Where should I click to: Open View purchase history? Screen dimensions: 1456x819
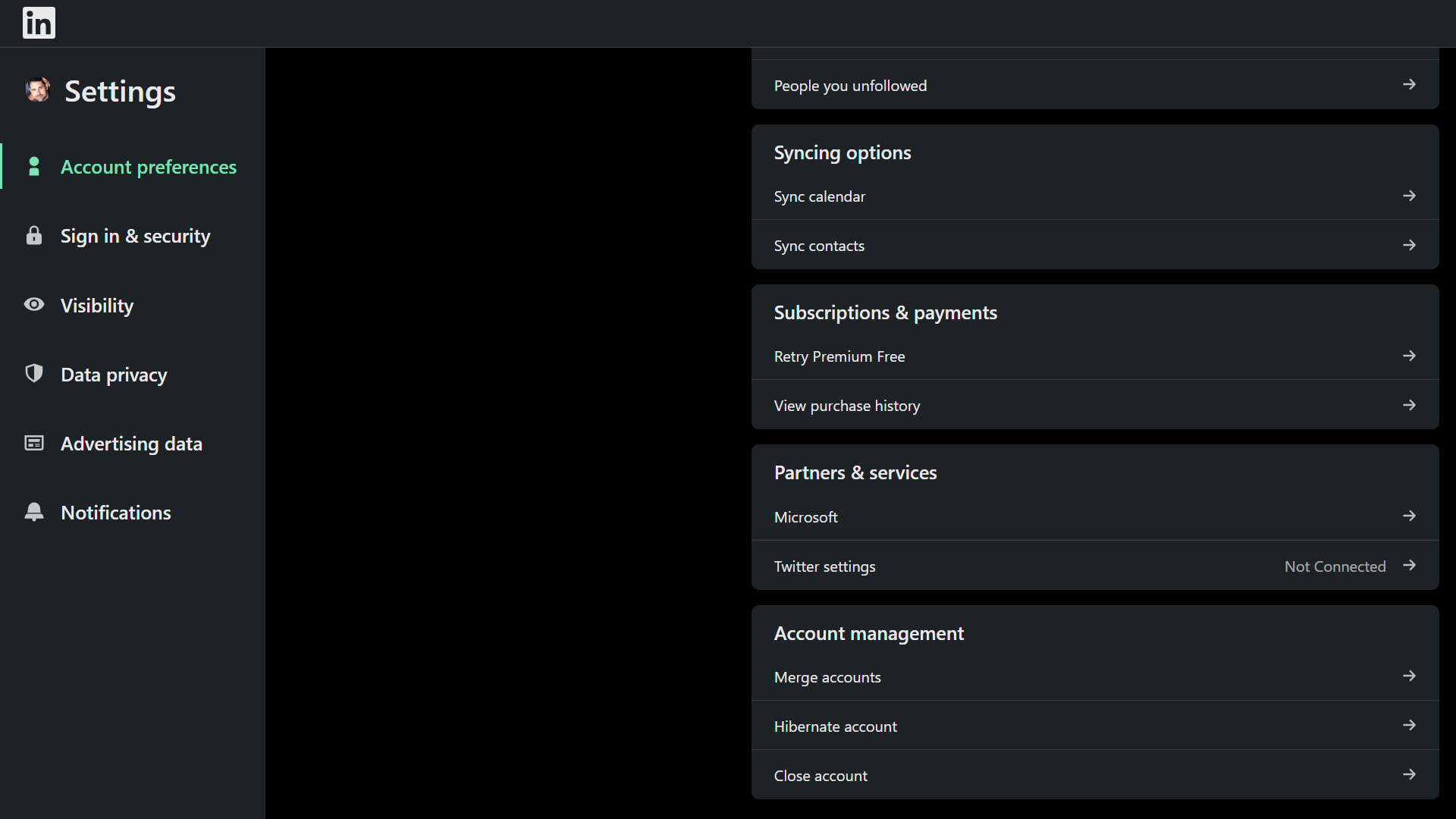(x=847, y=406)
